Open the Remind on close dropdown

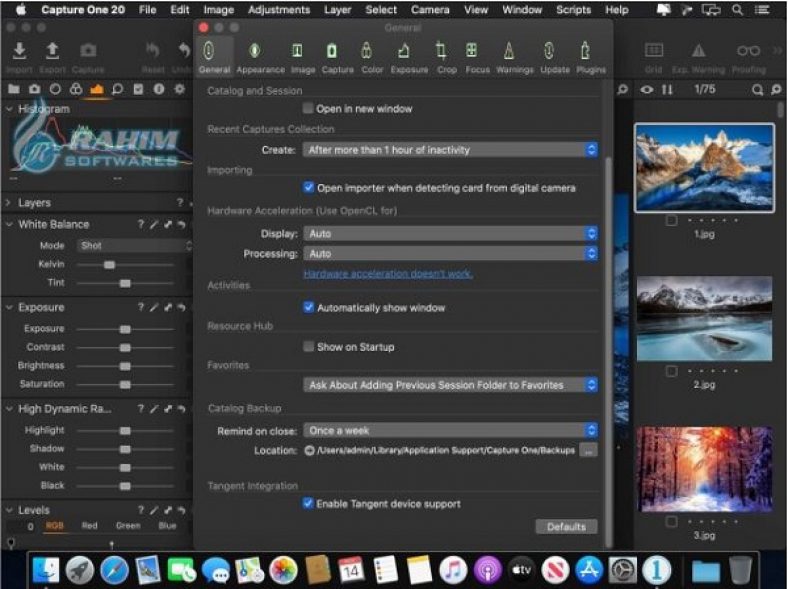450,430
